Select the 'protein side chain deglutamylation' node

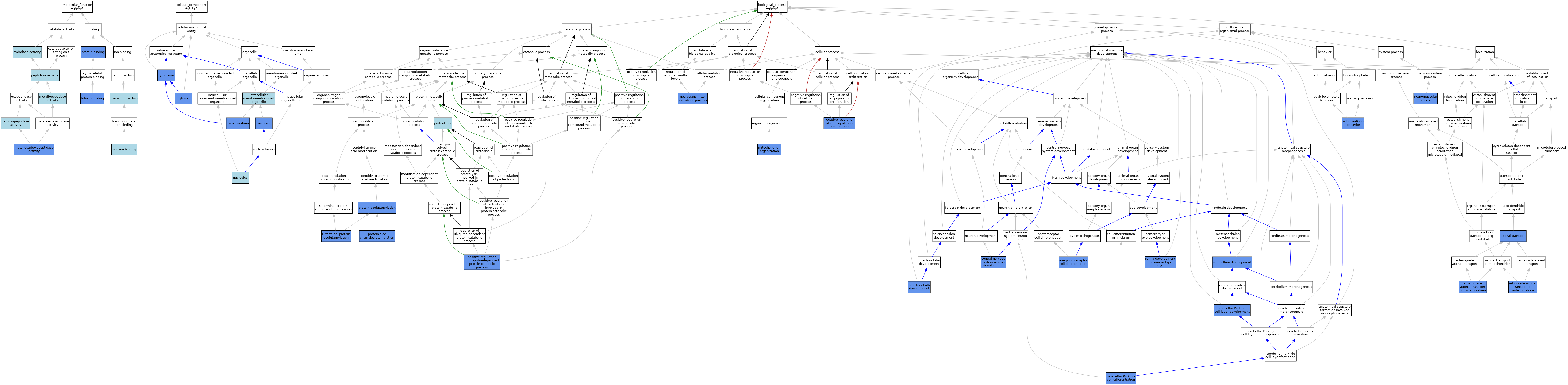(377, 236)
